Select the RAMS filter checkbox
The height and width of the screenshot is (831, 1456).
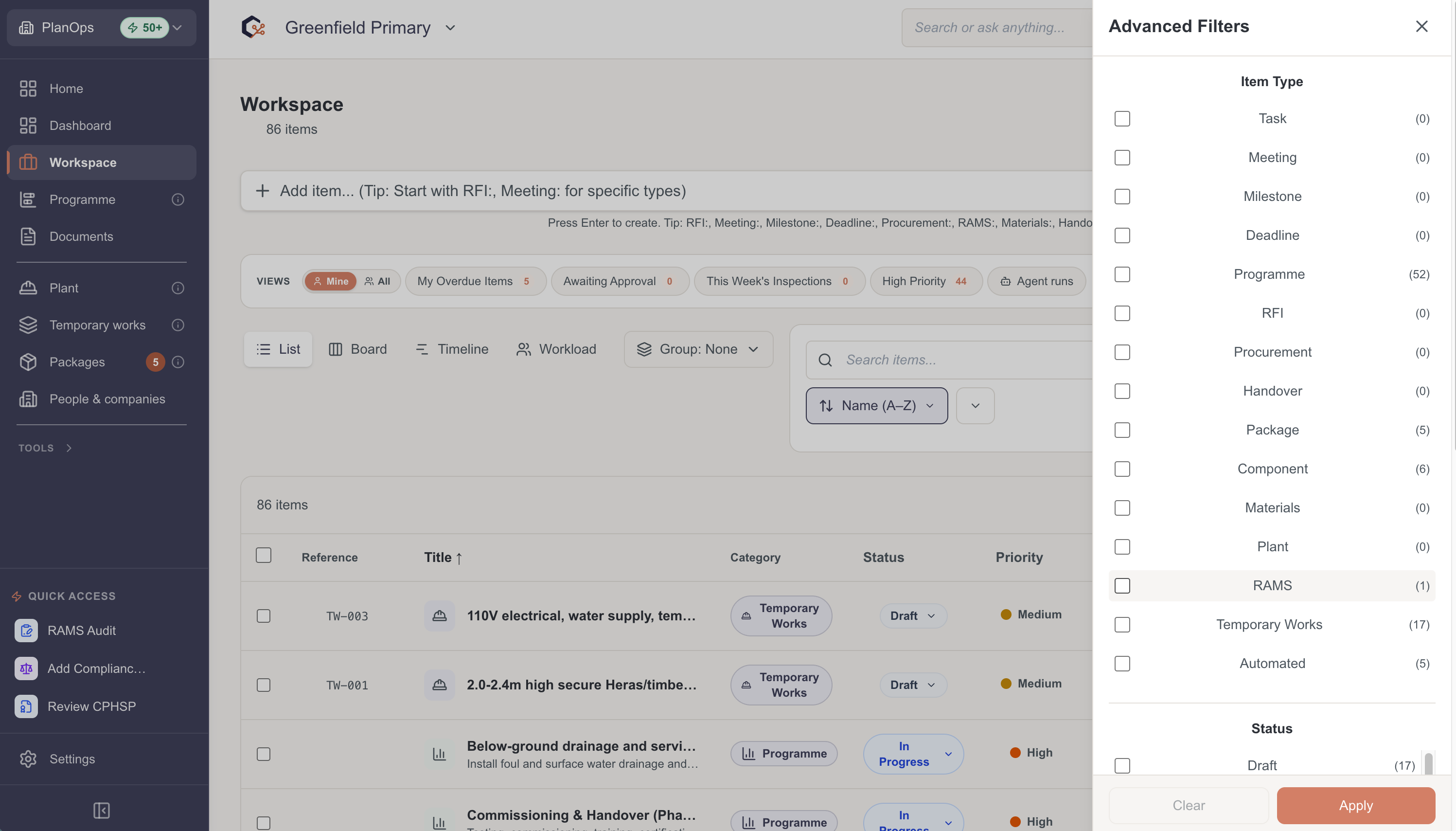[x=1122, y=586]
